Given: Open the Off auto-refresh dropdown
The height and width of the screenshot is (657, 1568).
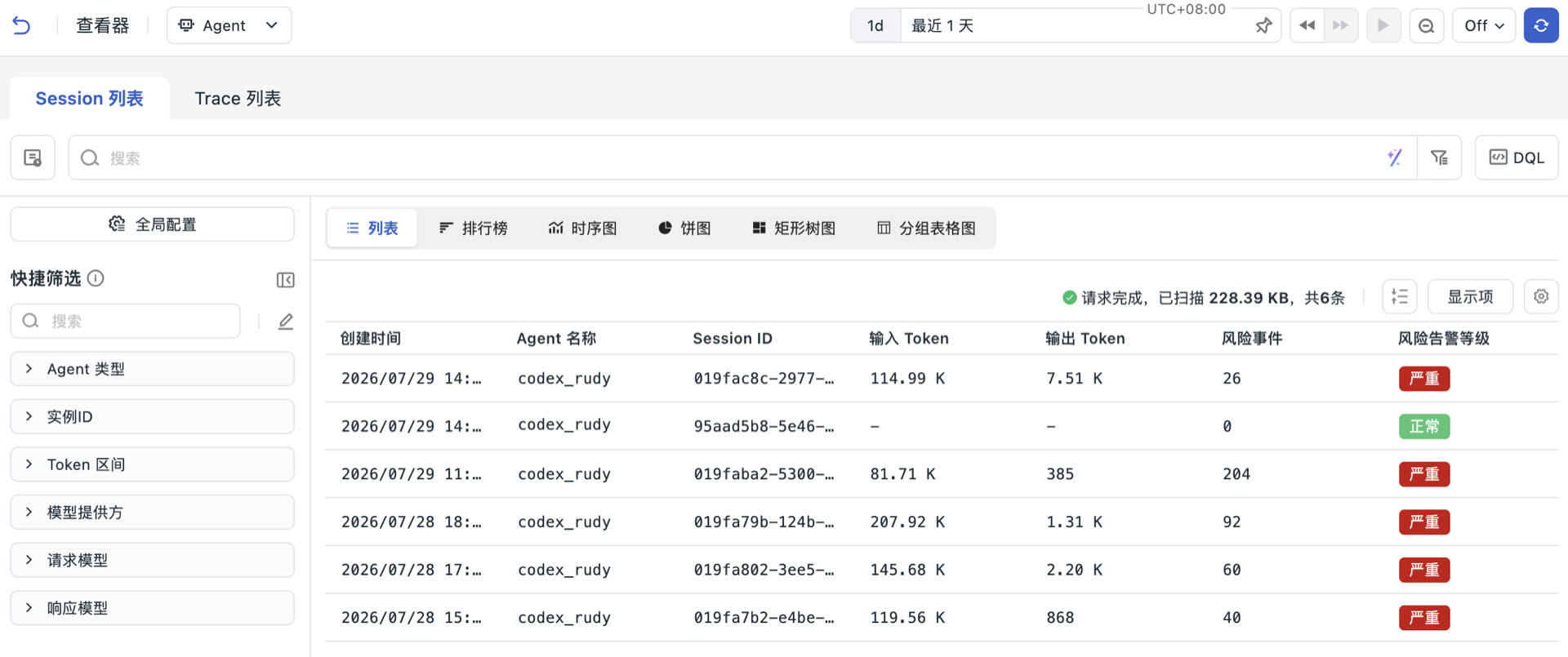Looking at the screenshot, I should tap(1484, 25).
